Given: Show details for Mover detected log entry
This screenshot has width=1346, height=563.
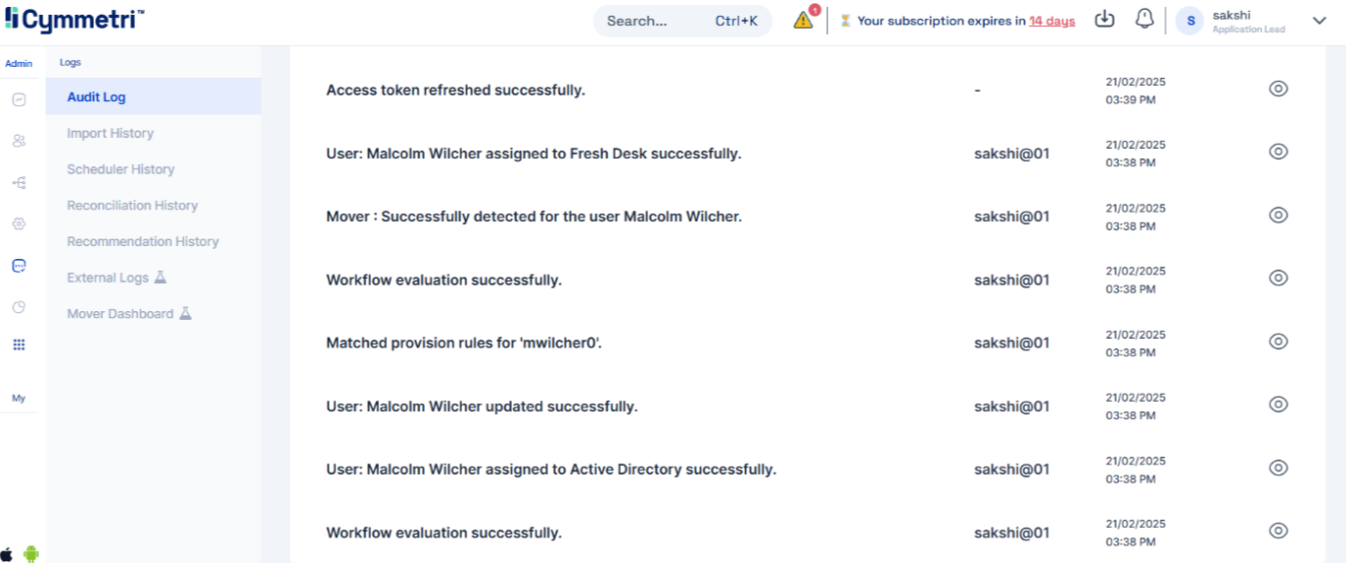Looking at the screenshot, I should click(1277, 215).
